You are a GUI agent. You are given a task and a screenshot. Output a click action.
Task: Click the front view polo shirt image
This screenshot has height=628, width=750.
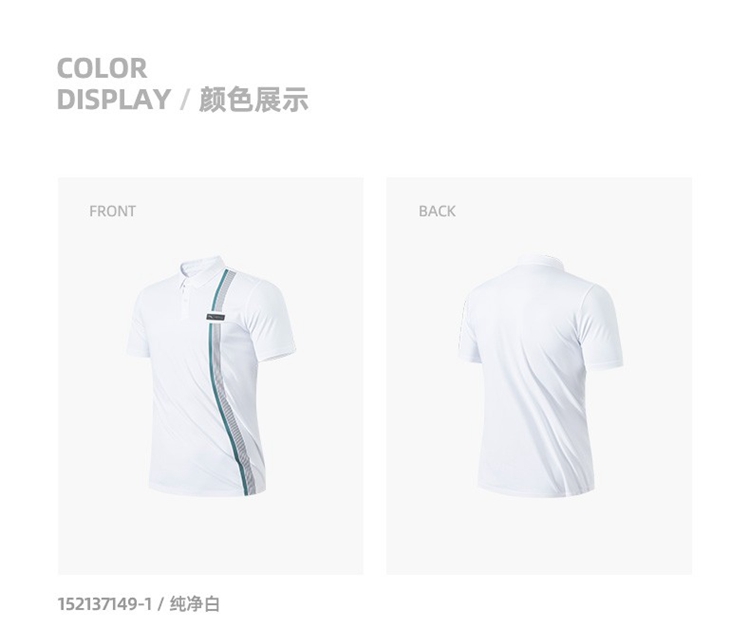point(211,376)
